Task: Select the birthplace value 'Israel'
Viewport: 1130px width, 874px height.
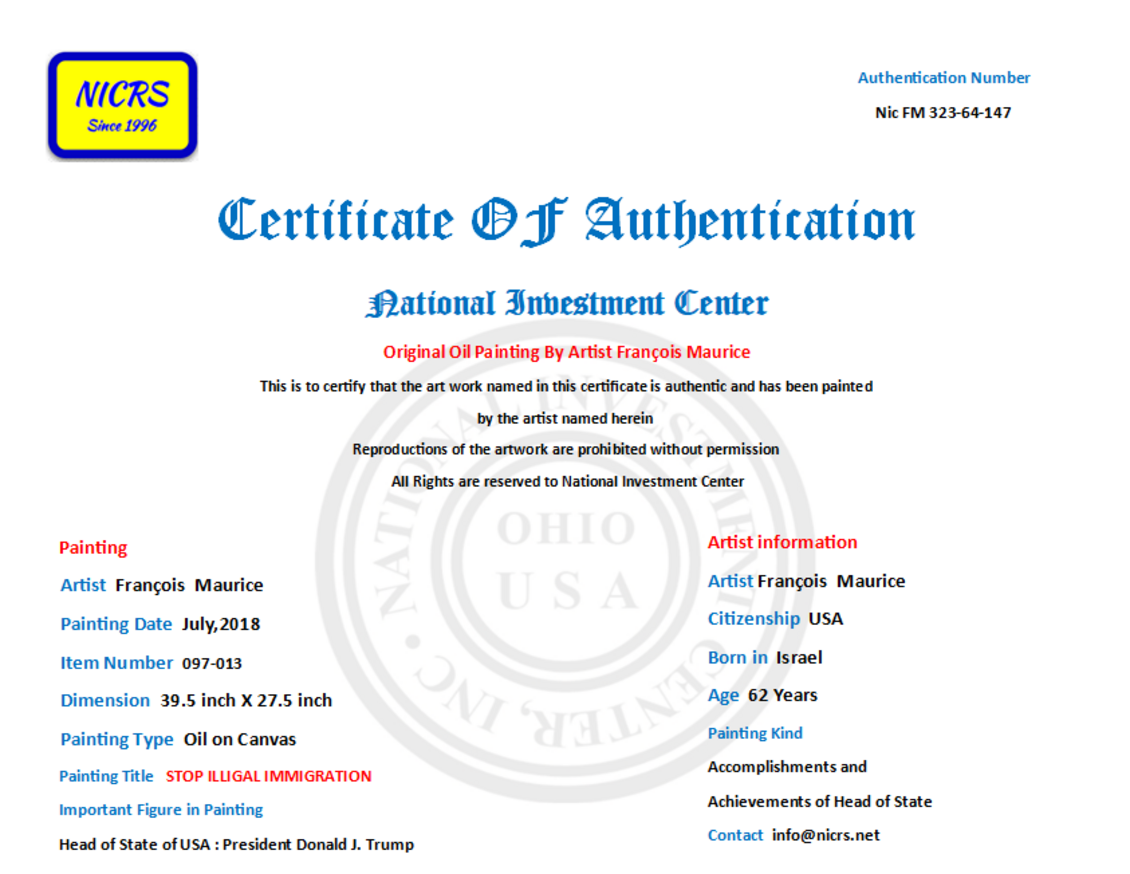Action: tap(799, 657)
